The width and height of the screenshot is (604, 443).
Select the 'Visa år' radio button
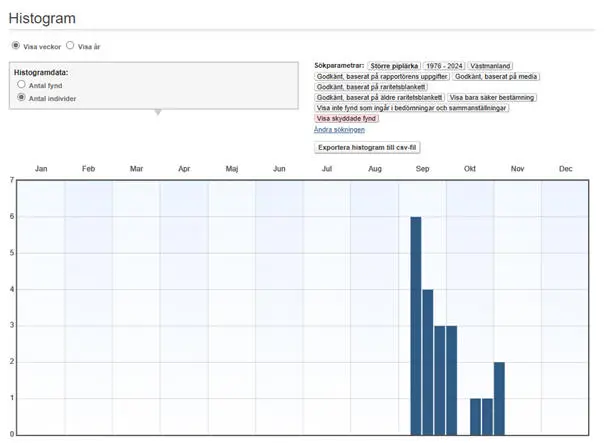70,46
